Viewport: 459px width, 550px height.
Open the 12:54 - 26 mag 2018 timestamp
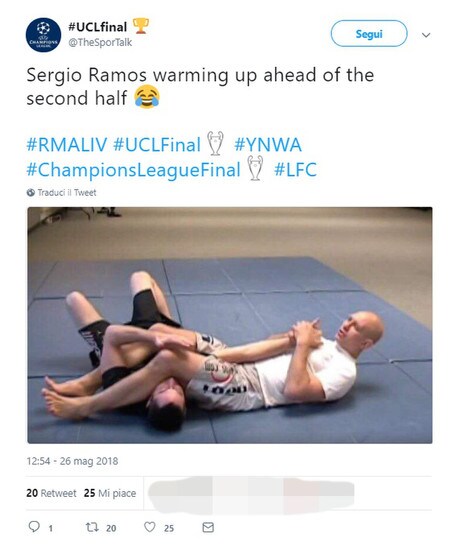[72, 461]
